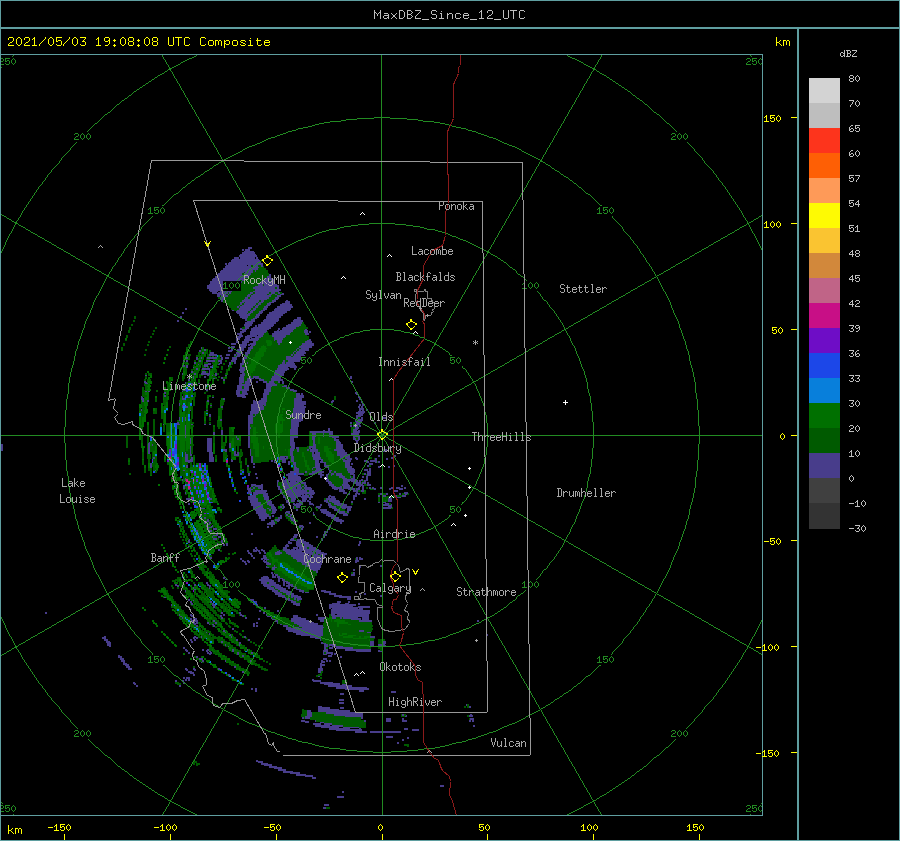The image size is (900, 841).
Task: Click the yellow diamond marker near Cochrane
Action: click(x=343, y=578)
